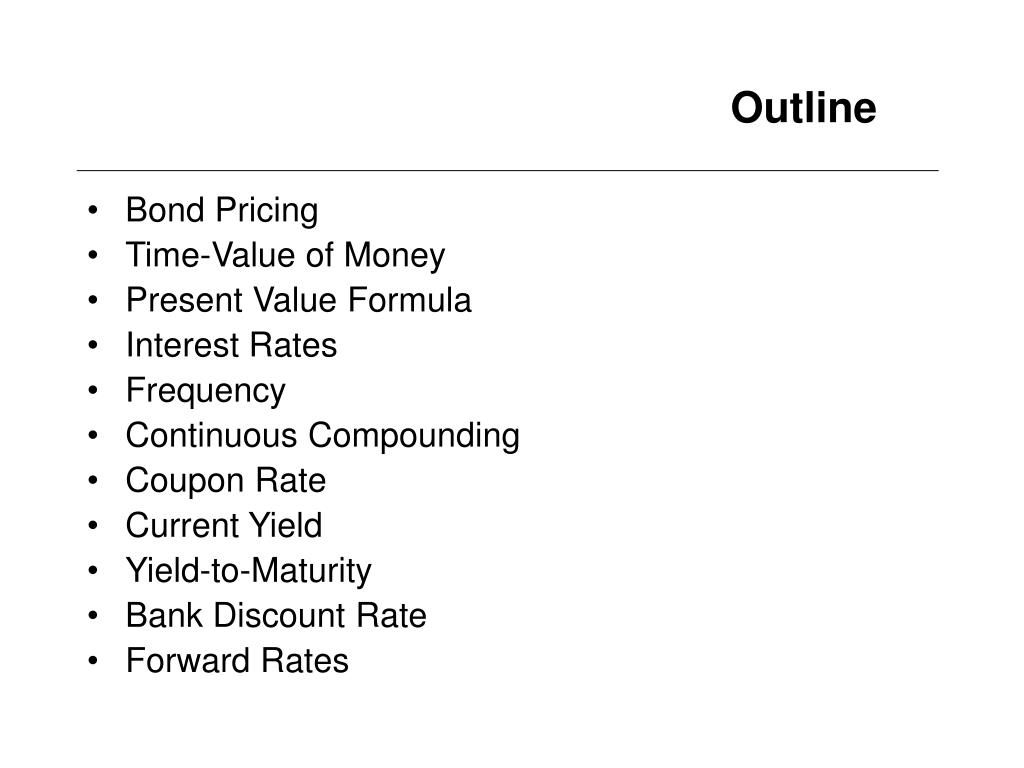
Task: Click the bullet dot beside Frequency
Action: point(93,391)
